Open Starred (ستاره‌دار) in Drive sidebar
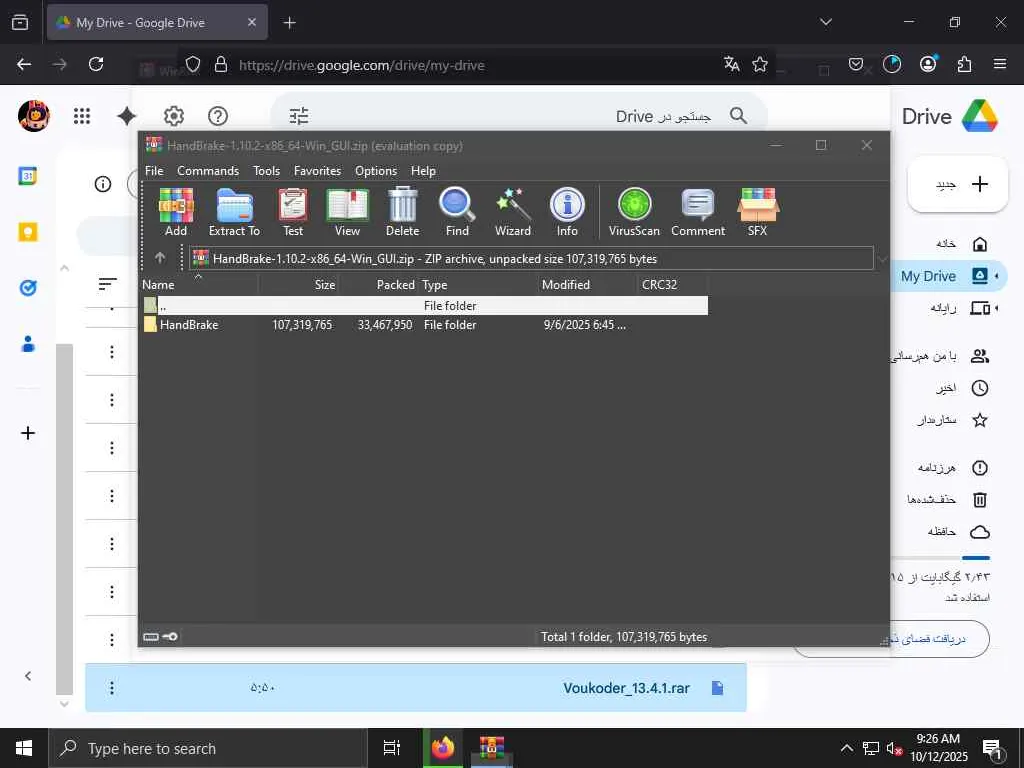Screen dimensions: 1024x768 (x=952, y=420)
